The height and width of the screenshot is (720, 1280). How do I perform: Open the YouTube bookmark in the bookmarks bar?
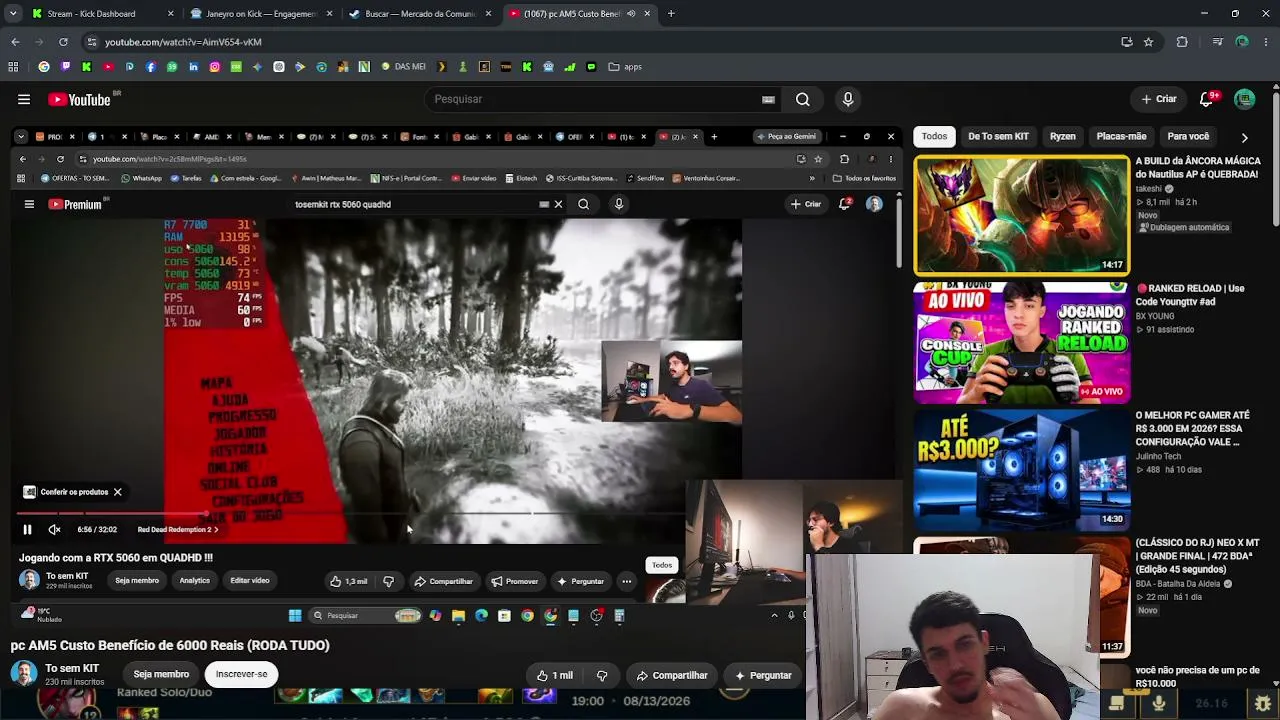[x=108, y=67]
